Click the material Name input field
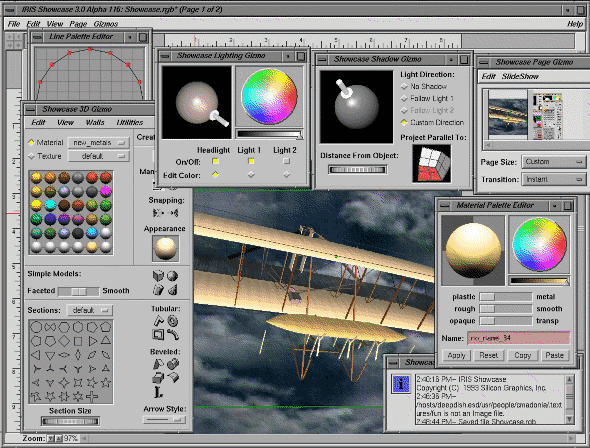This screenshot has height=448, width=590. coord(519,338)
